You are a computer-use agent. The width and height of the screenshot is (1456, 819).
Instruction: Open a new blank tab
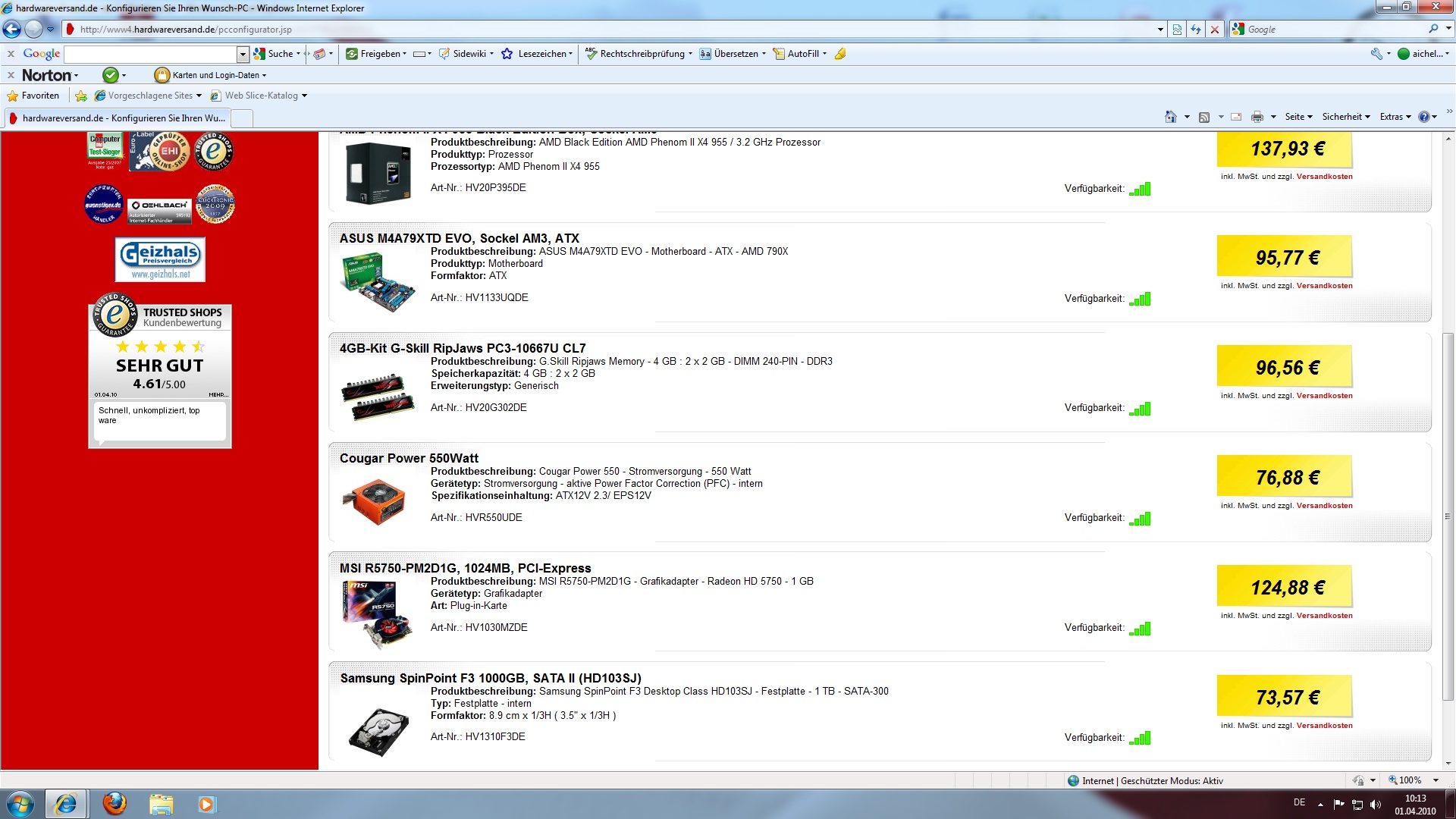click(x=242, y=118)
